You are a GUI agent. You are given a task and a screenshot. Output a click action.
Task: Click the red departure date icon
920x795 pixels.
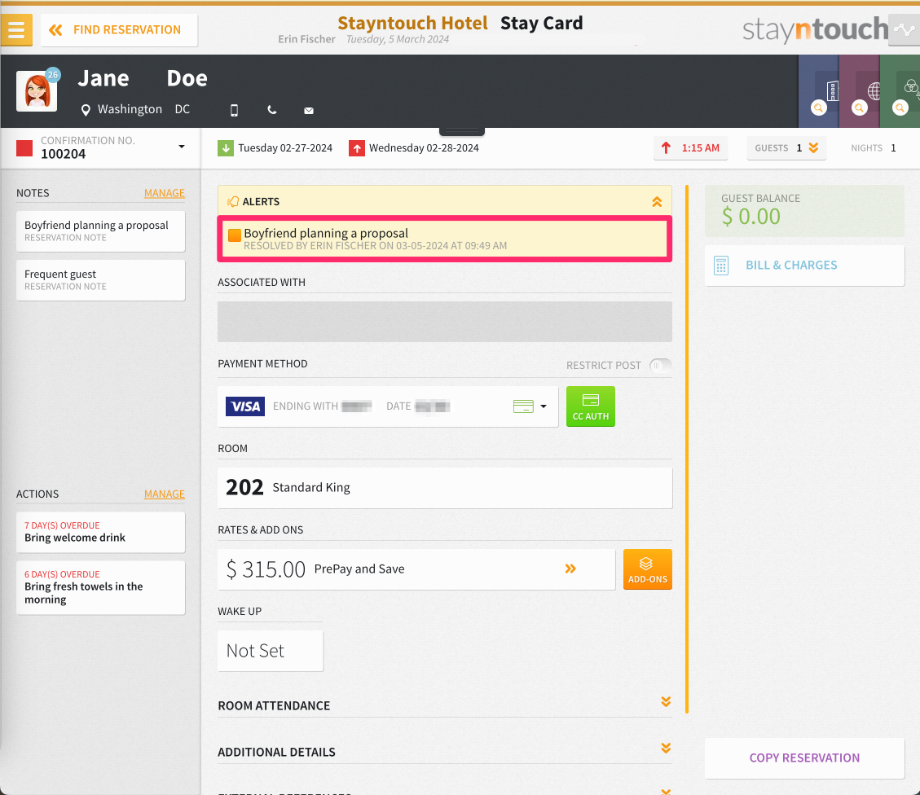[357, 148]
